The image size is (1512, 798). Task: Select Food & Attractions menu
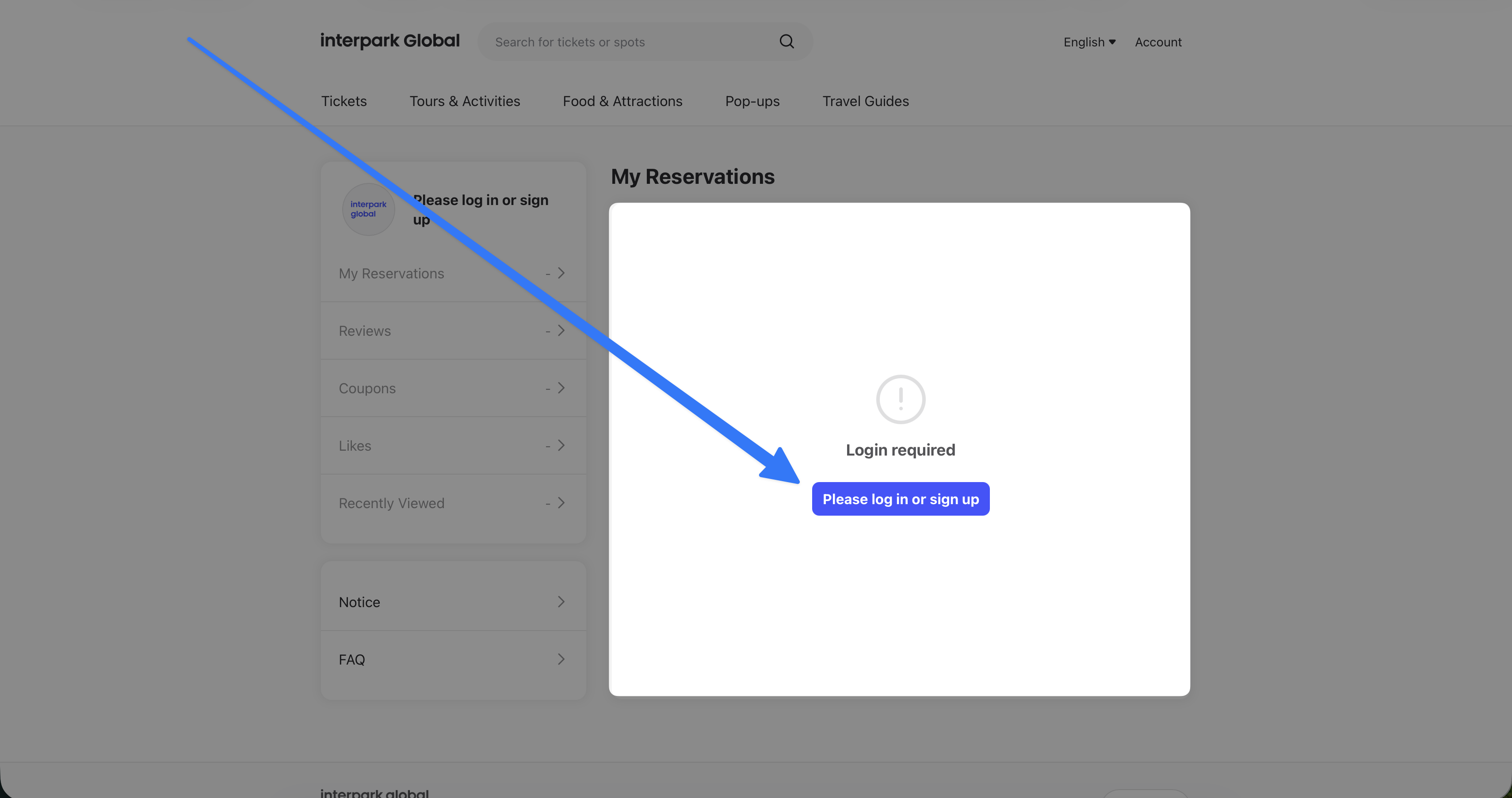pos(622,101)
